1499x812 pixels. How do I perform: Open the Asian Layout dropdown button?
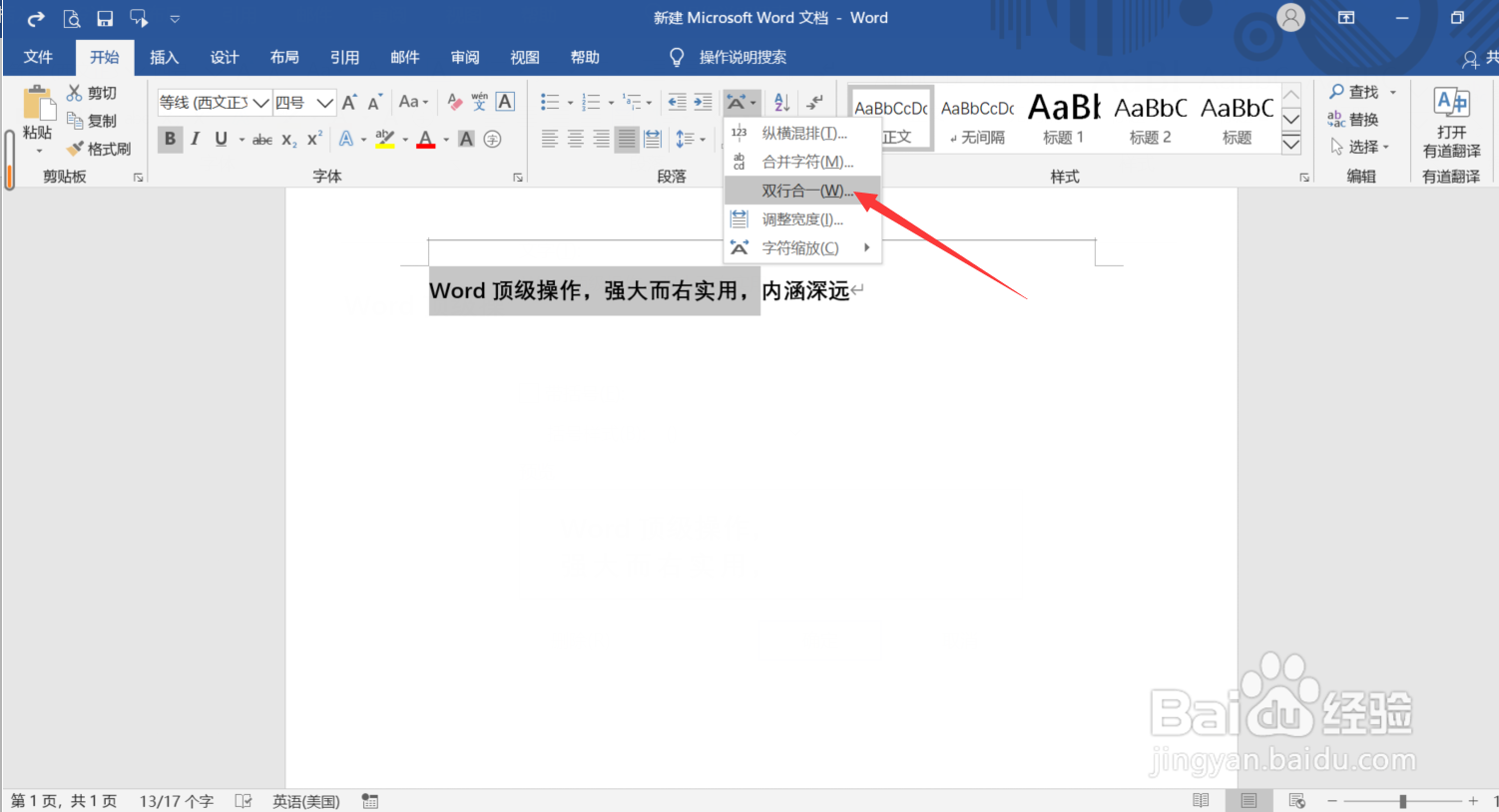[x=742, y=102]
